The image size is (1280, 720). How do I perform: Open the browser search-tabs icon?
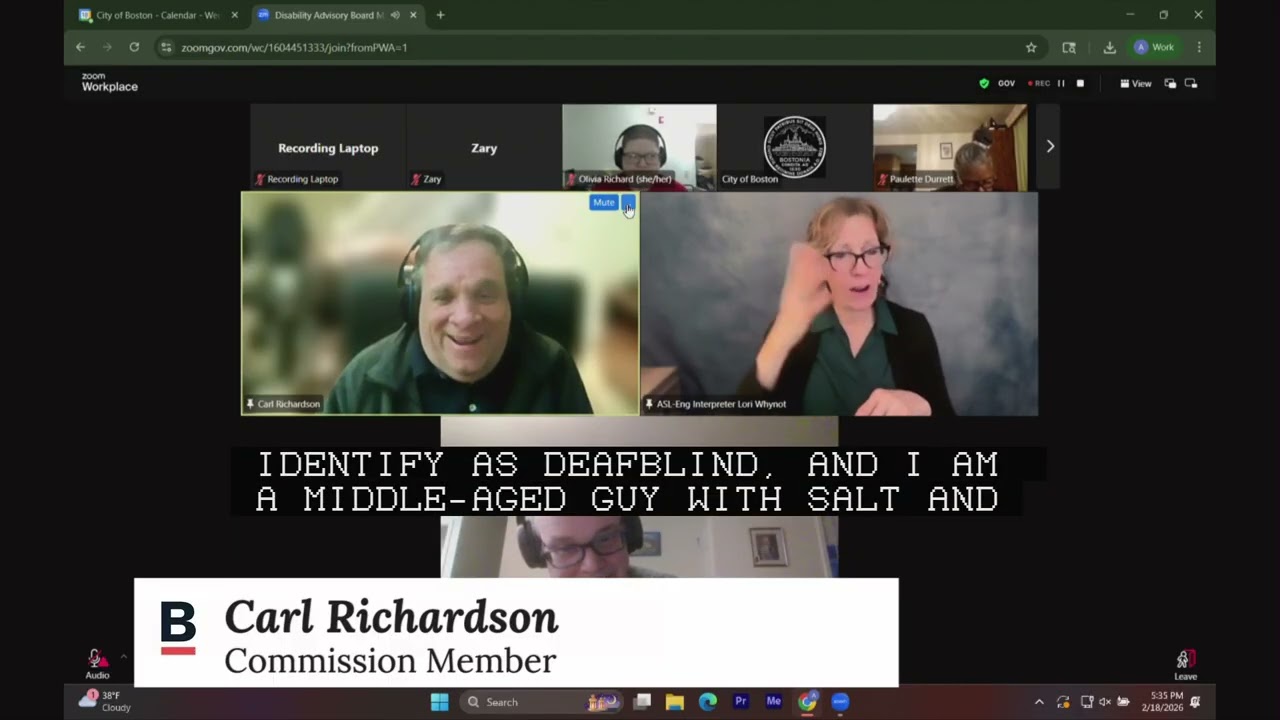pos(1069,47)
